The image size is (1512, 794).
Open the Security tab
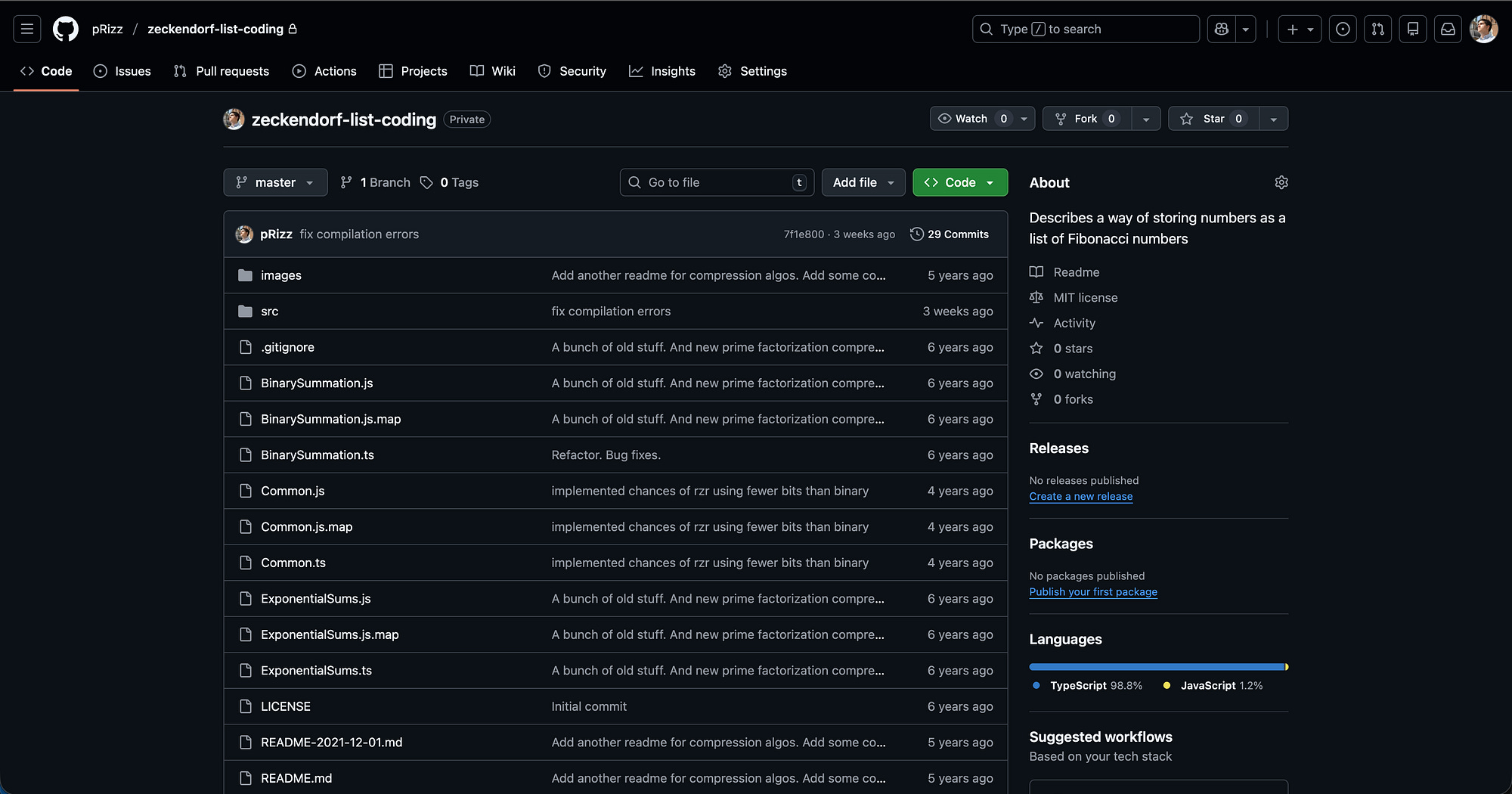click(x=572, y=71)
